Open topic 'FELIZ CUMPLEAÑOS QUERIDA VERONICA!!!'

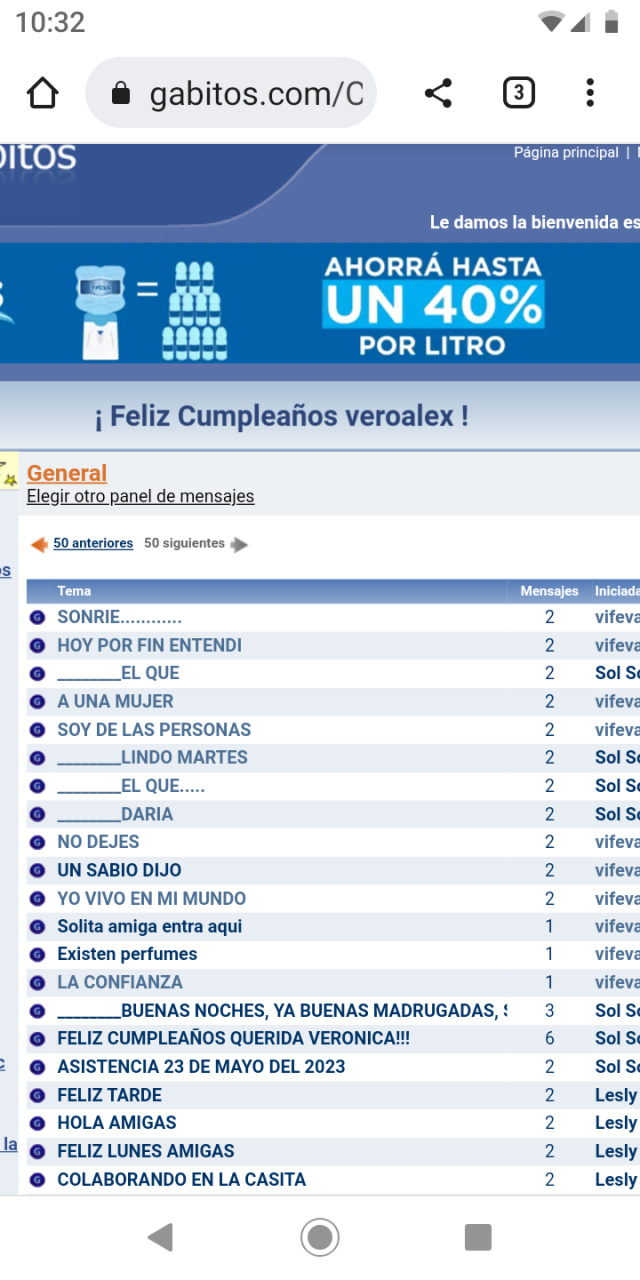pyautogui.click(x=233, y=1039)
